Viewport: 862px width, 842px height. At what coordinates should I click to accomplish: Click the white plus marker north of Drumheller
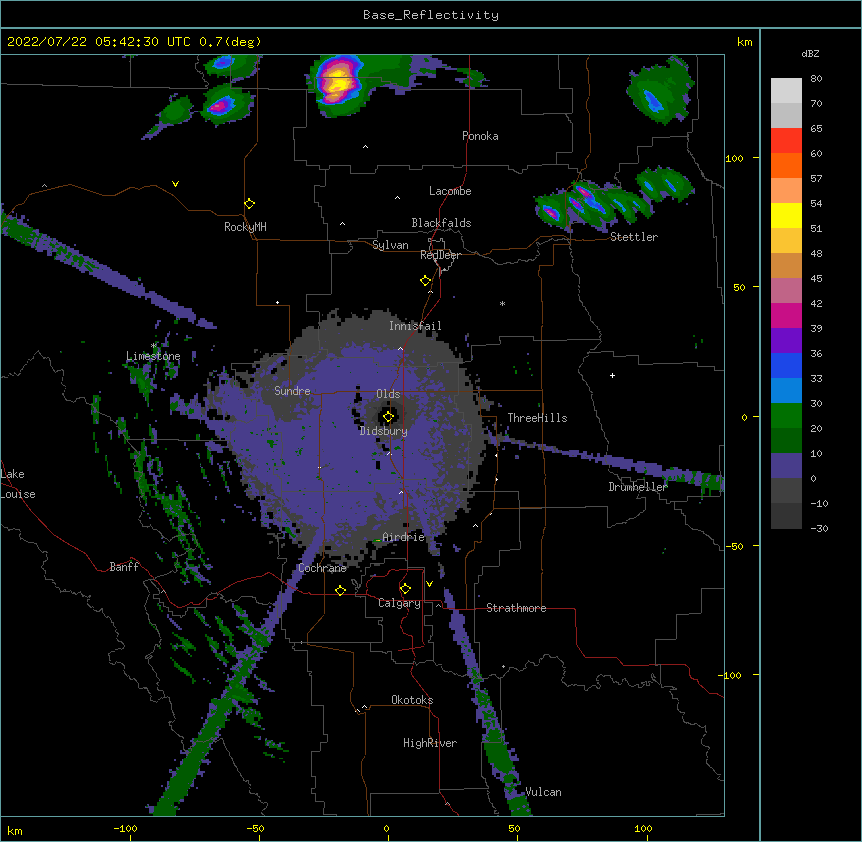(612, 375)
